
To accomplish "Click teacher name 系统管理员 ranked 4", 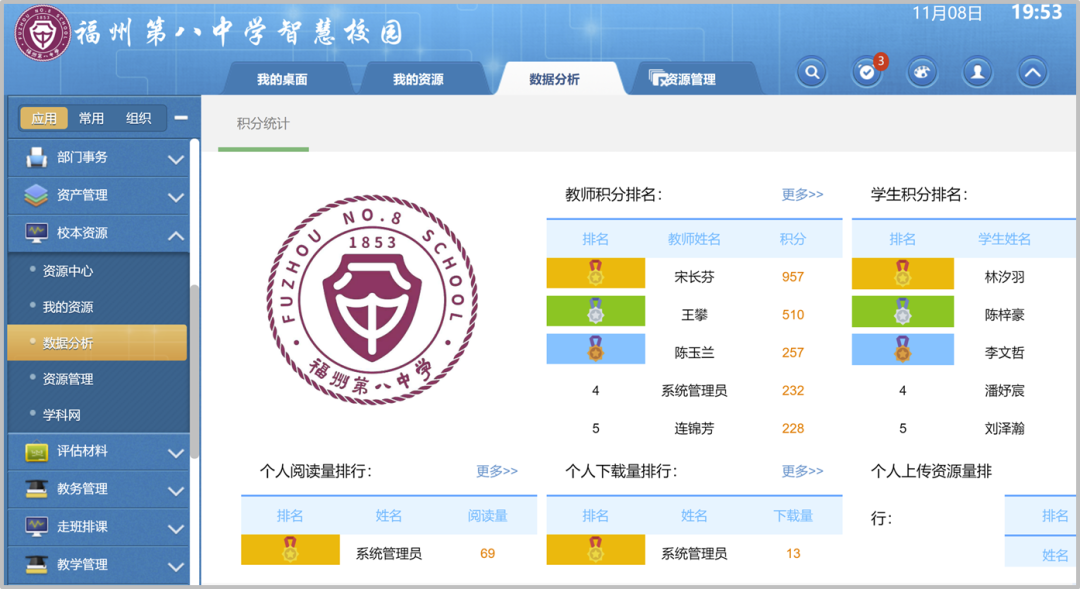I will tap(694, 391).
